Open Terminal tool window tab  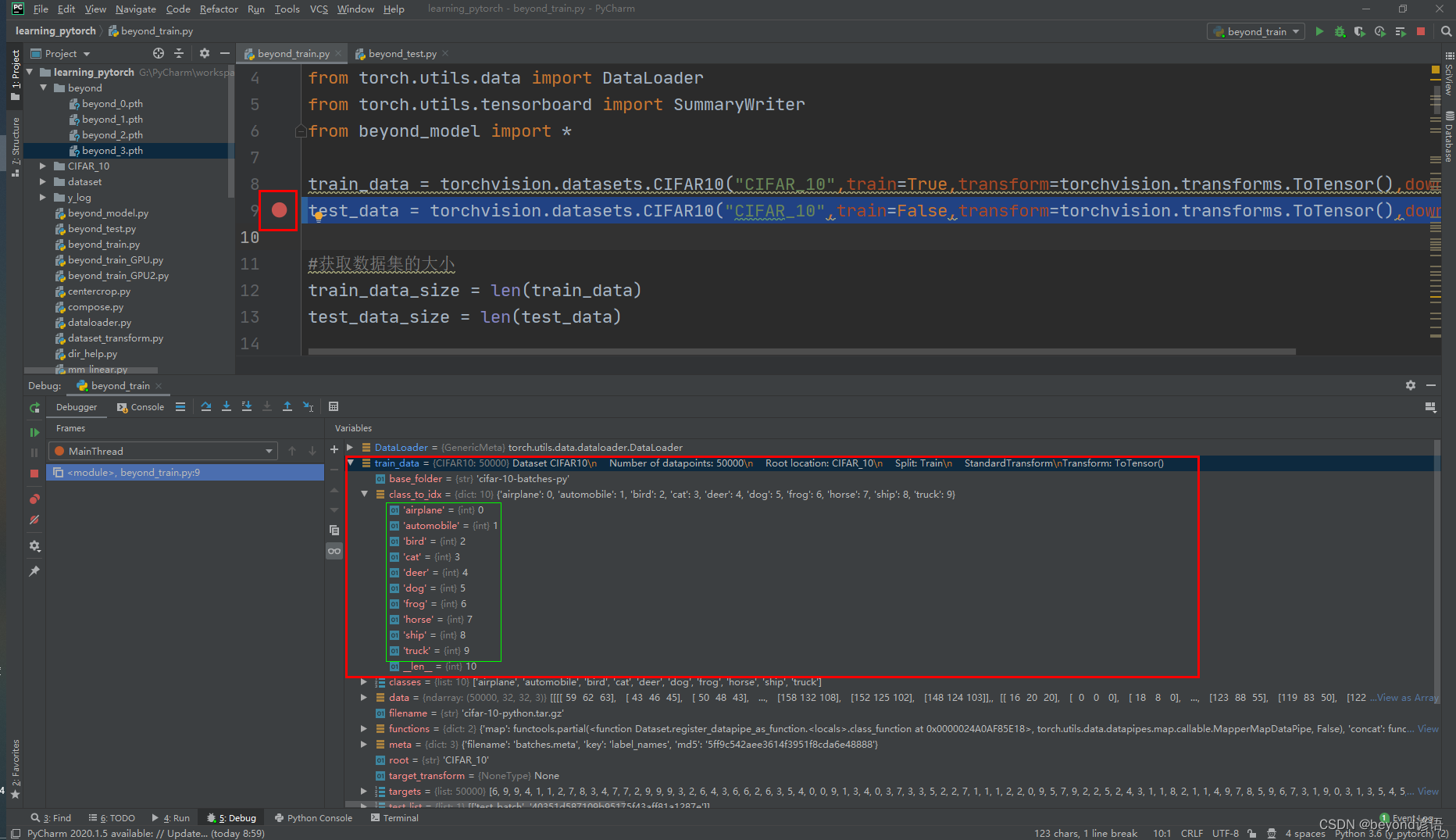tap(394, 818)
